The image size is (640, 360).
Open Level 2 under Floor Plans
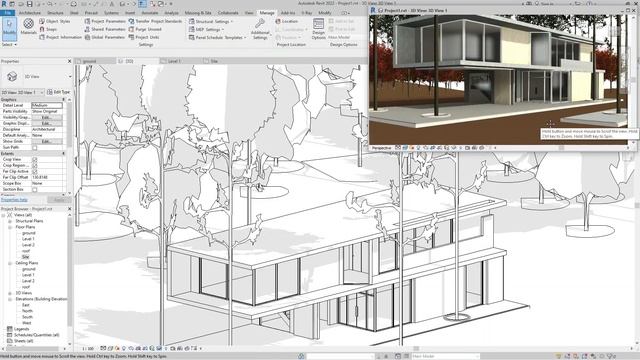click(x=28, y=245)
